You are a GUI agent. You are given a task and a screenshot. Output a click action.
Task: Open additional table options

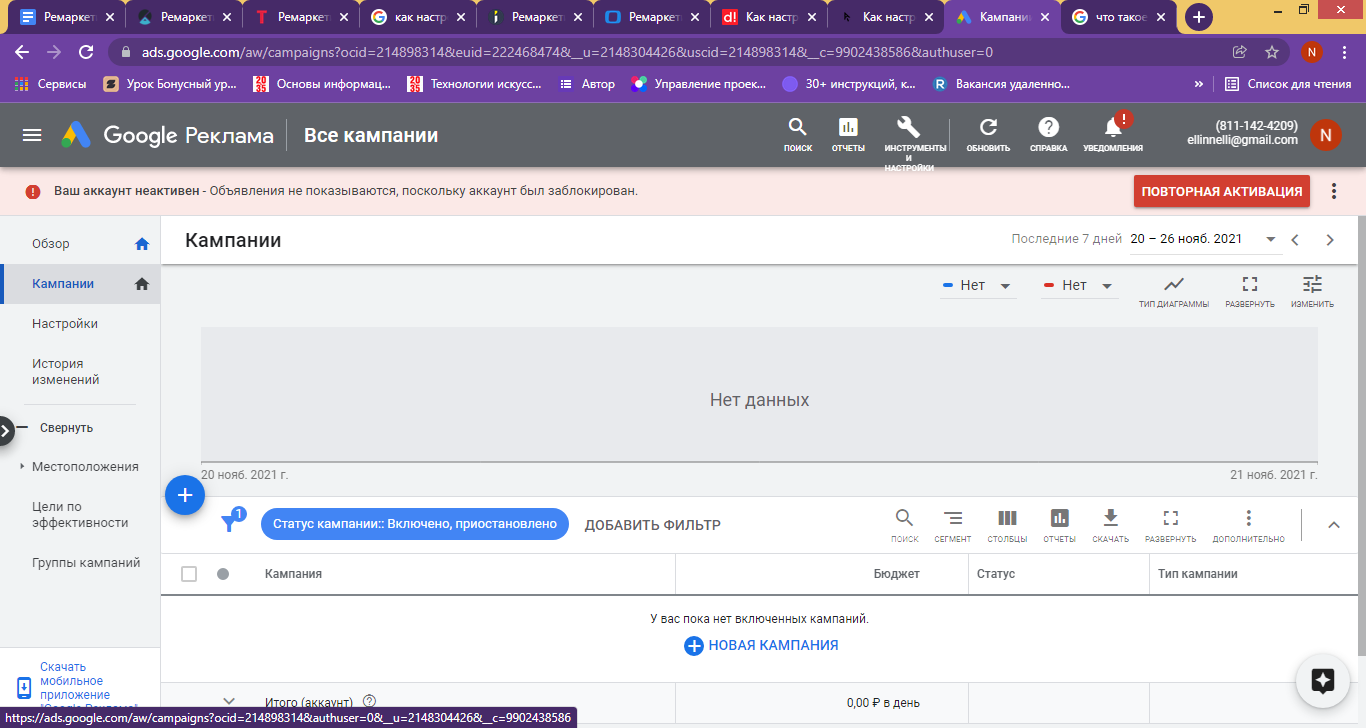[1248, 525]
